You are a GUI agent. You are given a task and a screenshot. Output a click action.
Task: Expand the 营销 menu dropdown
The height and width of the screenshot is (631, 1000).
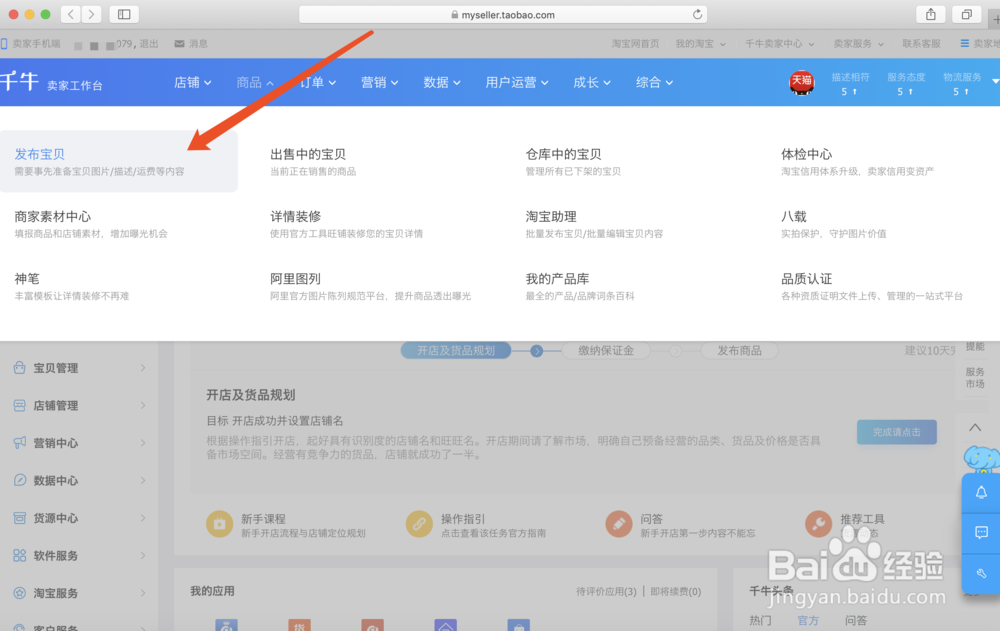point(379,82)
